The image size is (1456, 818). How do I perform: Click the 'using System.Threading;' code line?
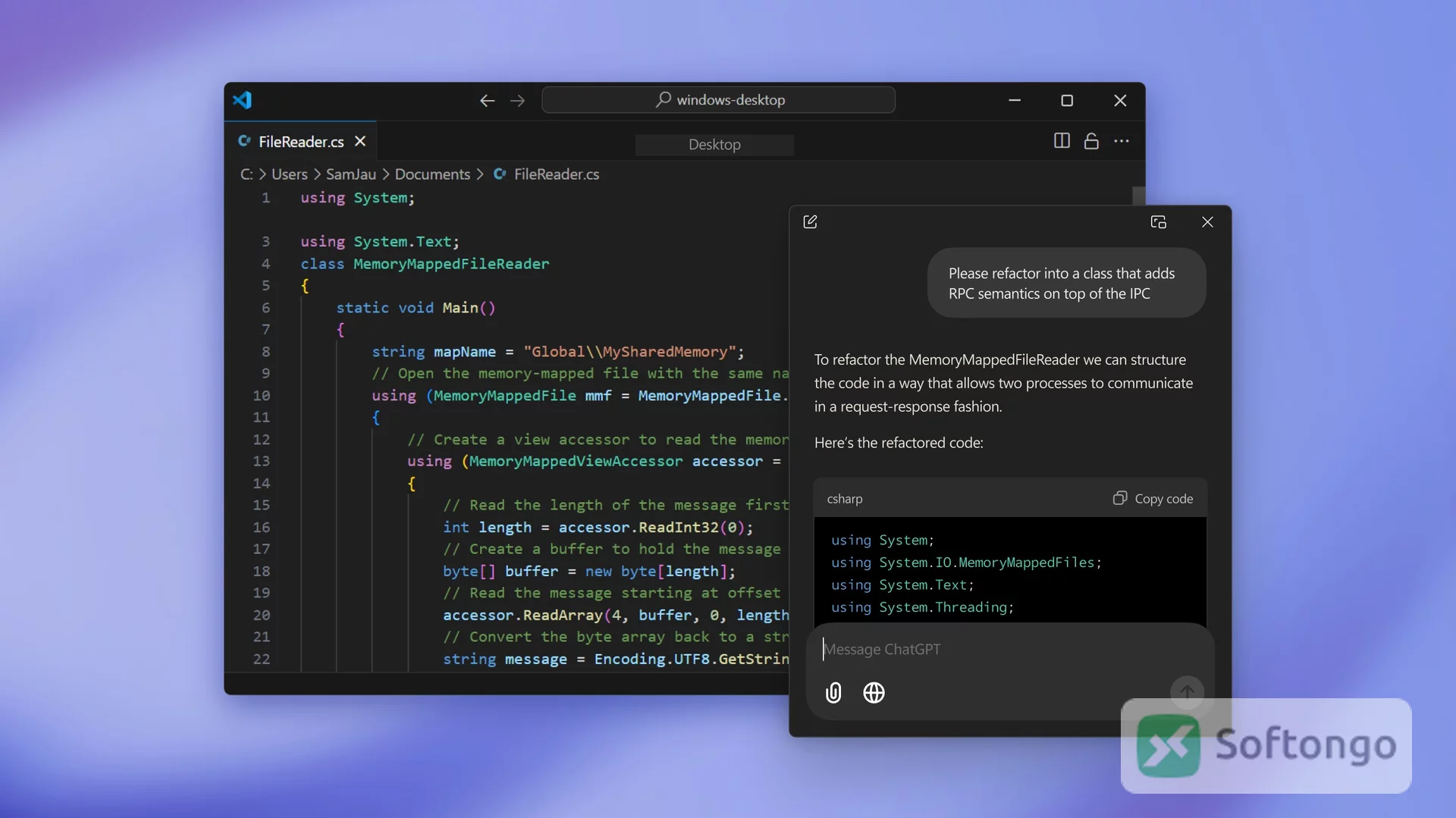(x=922, y=607)
